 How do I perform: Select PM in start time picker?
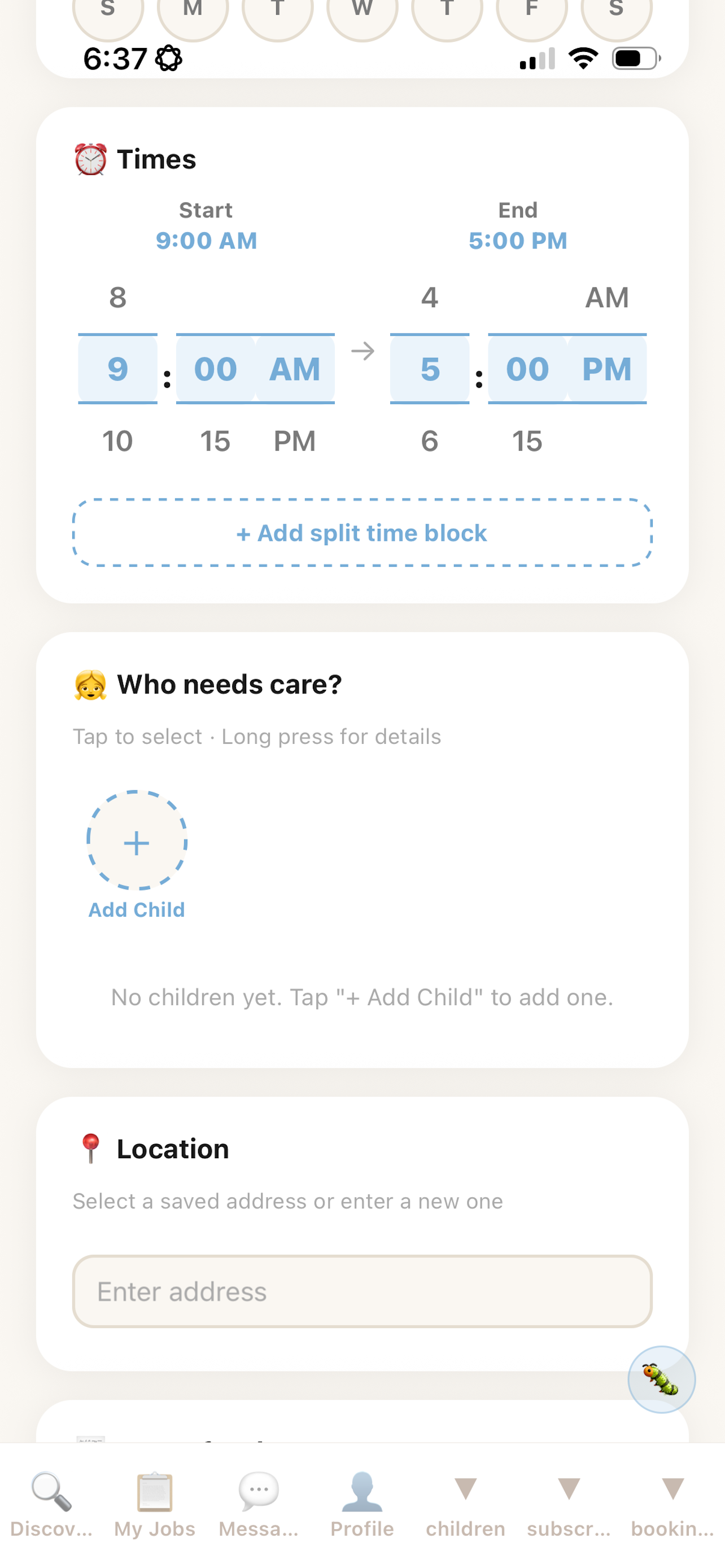(x=295, y=441)
